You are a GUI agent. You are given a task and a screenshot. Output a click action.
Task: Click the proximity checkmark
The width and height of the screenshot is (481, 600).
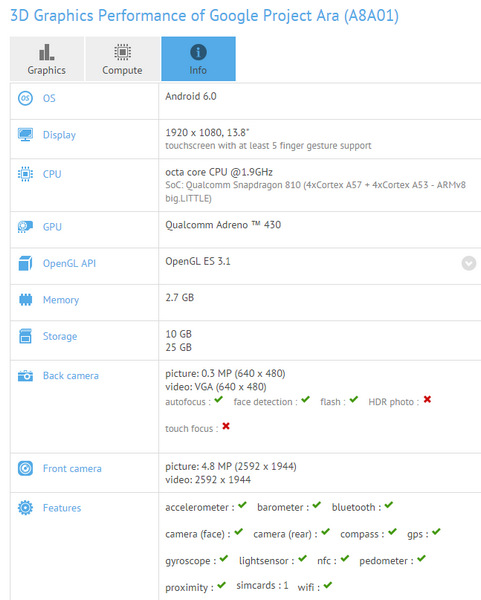[x=222, y=585]
